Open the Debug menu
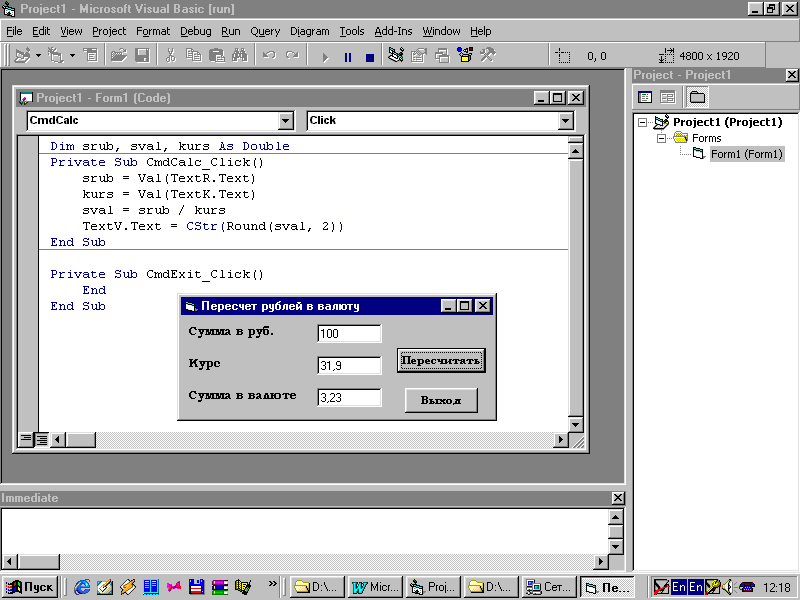The height and width of the screenshot is (600, 800). pyautogui.click(x=195, y=32)
